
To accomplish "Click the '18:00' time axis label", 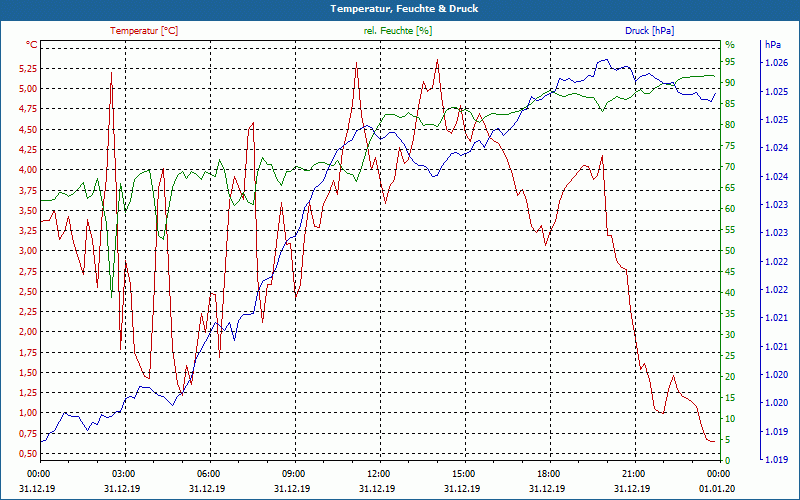I will tap(549, 473).
